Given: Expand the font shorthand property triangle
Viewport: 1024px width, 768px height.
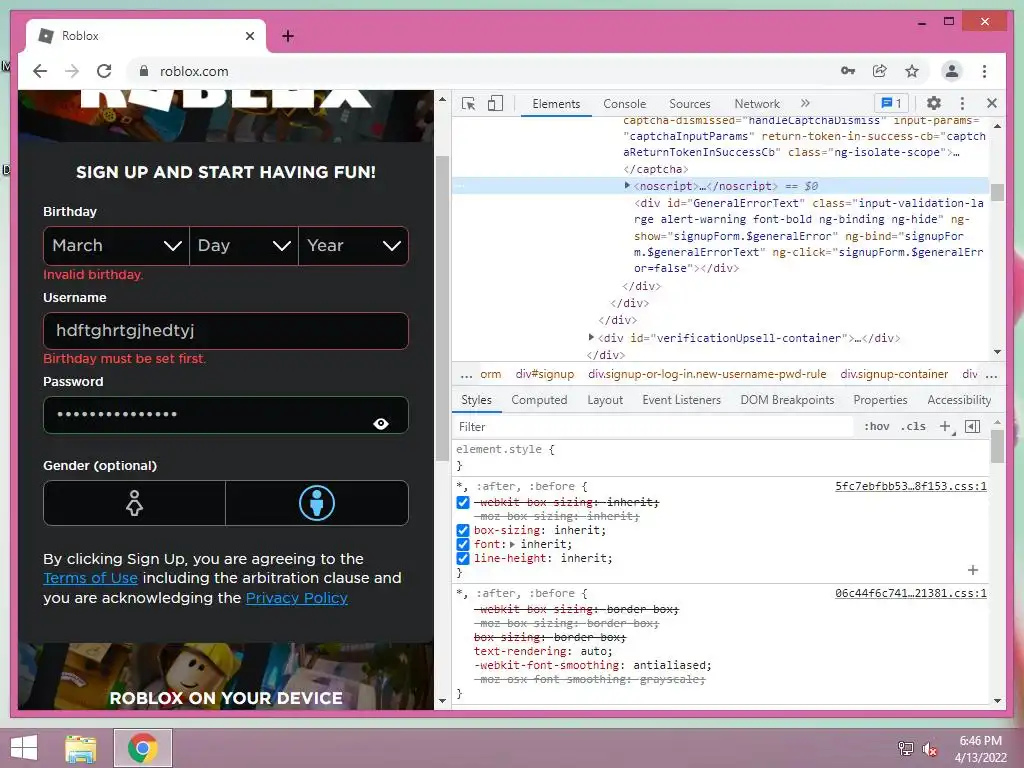Looking at the screenshot, I should (x=512, y=544).
